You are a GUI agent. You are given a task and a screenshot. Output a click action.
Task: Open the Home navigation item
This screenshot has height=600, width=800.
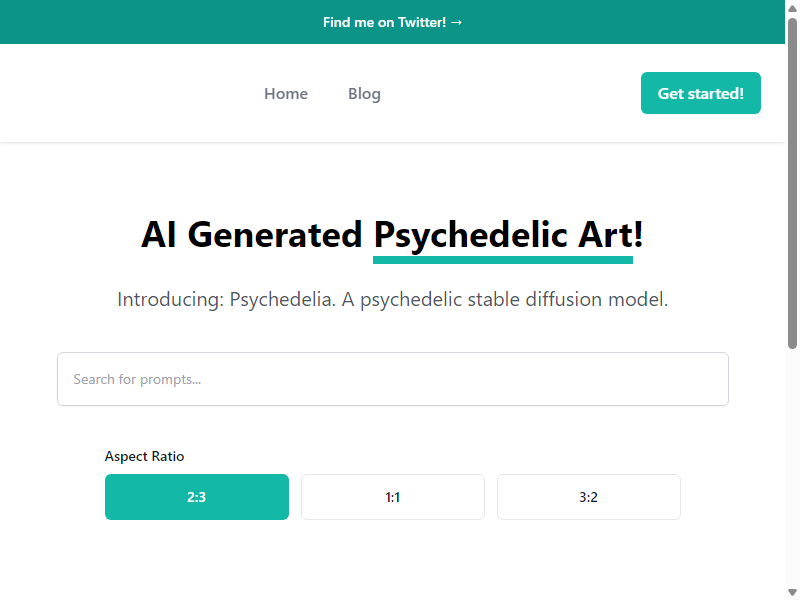click(x=286, y=94)
